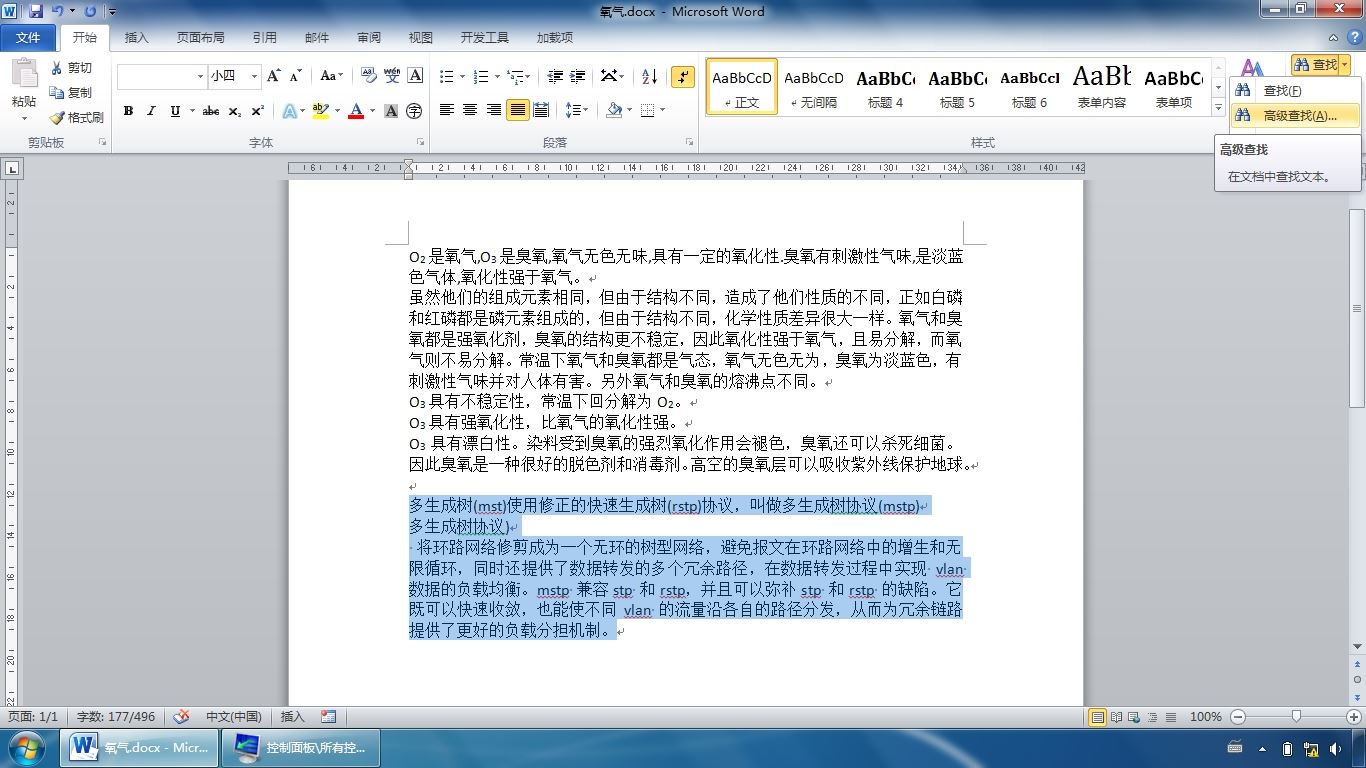The width and height of the screenshot is (1366, 768).
Task: Click the spelling check icon in status bar
Action: pos(181,716)
